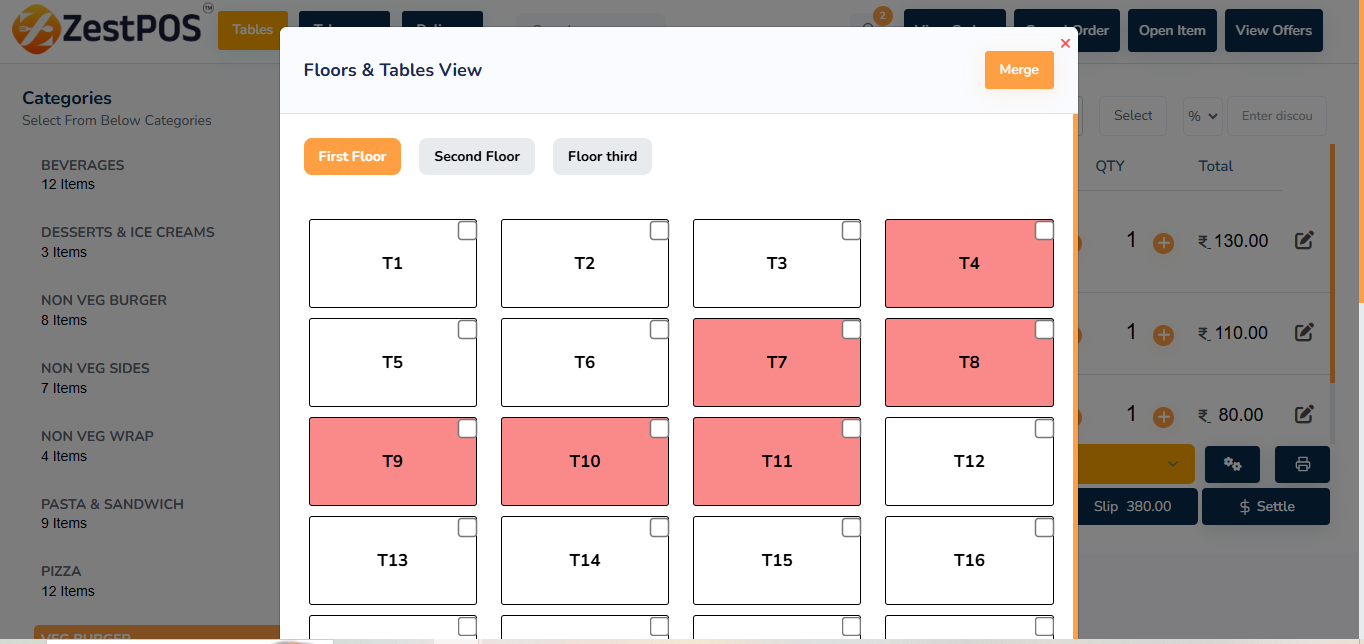Open the percent discount type dropdown
Viewport: 1364px width, 644px height.
pyautogui.click(x=1202, y=116)
